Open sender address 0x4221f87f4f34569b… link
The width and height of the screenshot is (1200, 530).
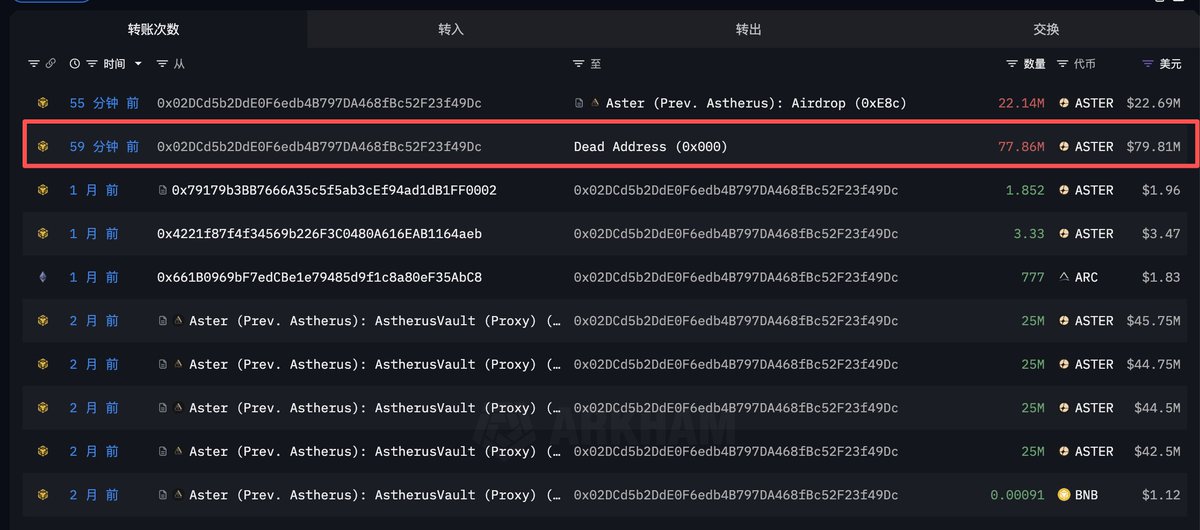coord(319,234)
